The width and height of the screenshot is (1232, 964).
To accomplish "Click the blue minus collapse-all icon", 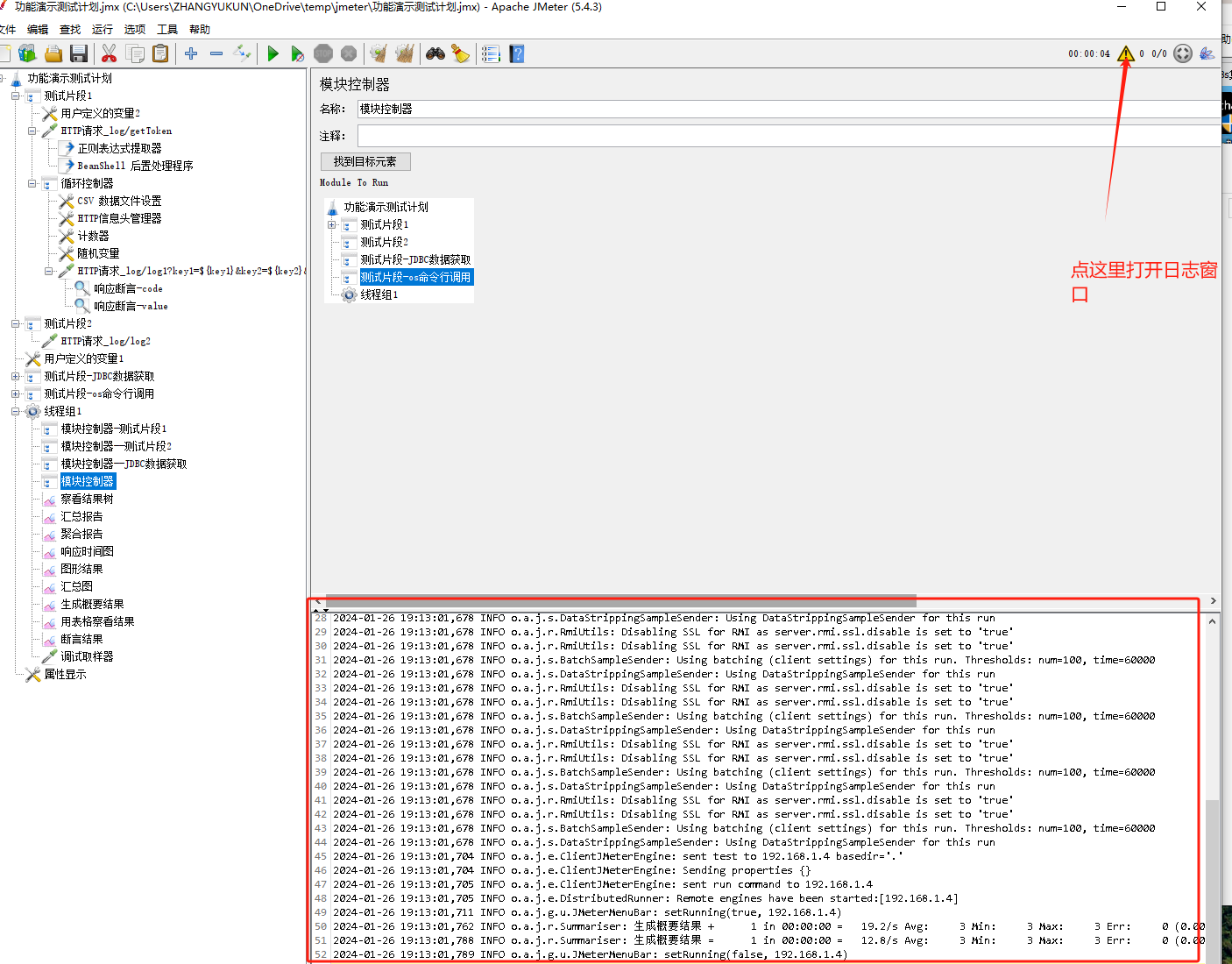I will 216,54.
